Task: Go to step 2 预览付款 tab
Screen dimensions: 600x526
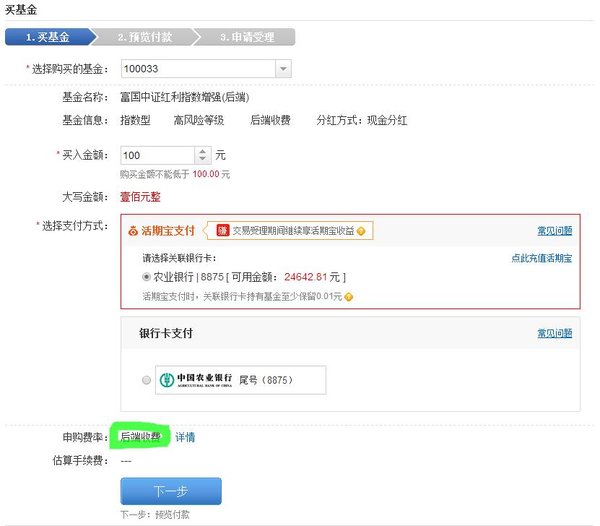Action: [145, 37]
